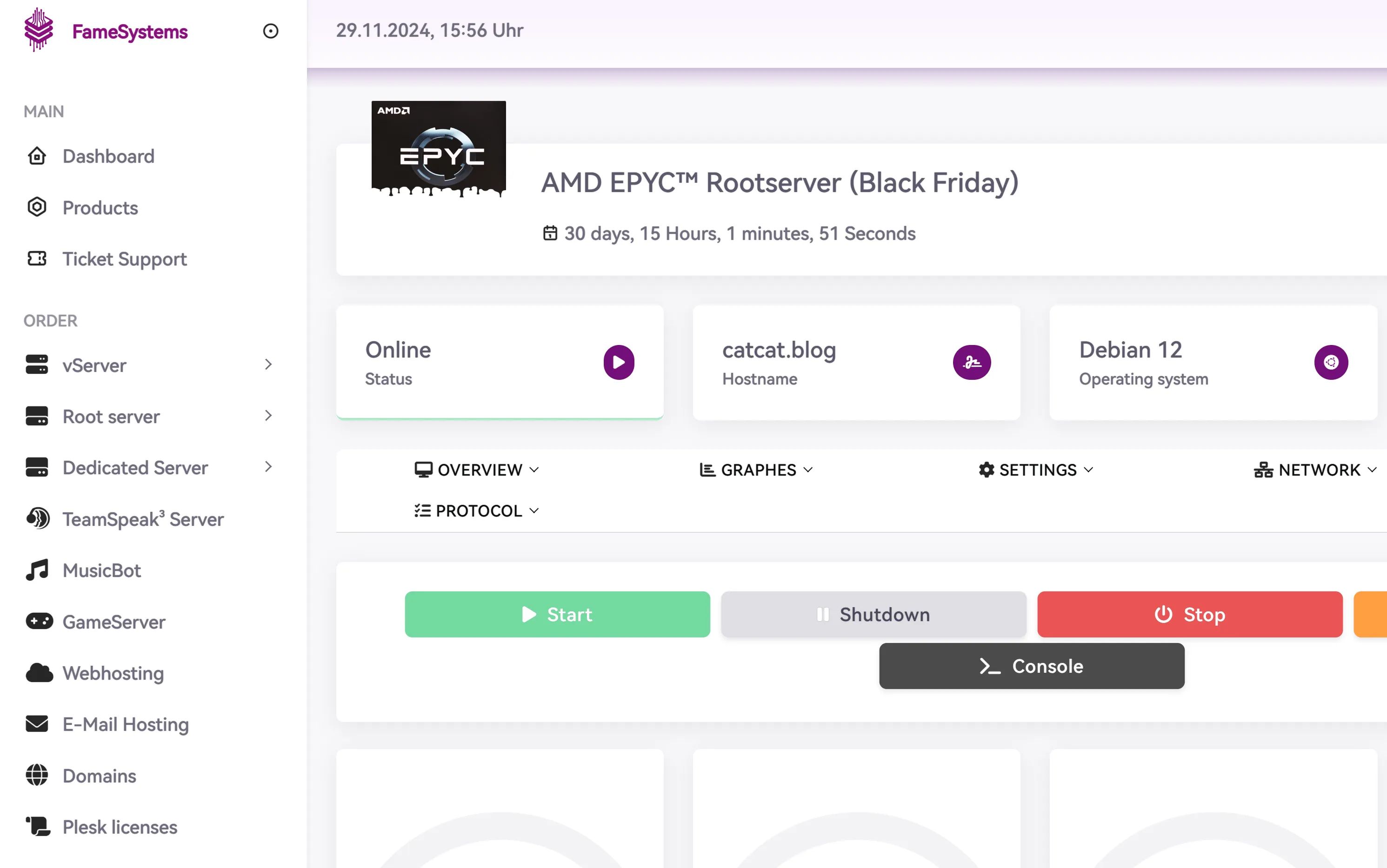The height and width of the screenshot is (868, 1387).
Task: Open Products link in sidebar
Action: [x=100, y=207]
